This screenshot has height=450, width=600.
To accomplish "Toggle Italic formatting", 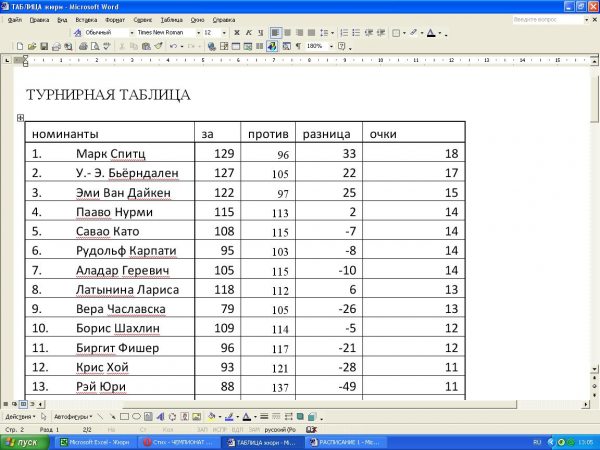I will [248, 32].
